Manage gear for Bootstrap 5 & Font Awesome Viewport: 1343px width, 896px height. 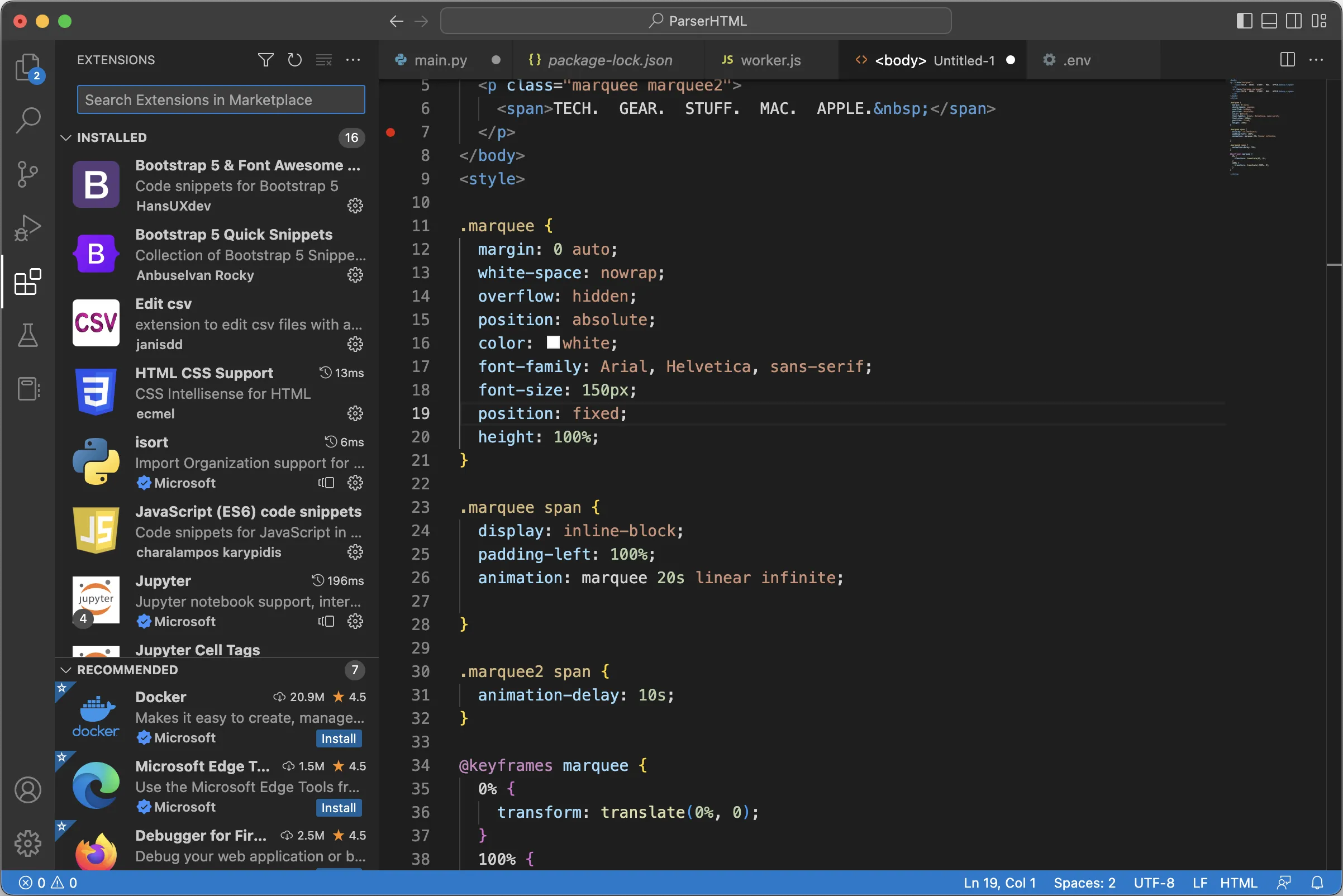(355, 206)
